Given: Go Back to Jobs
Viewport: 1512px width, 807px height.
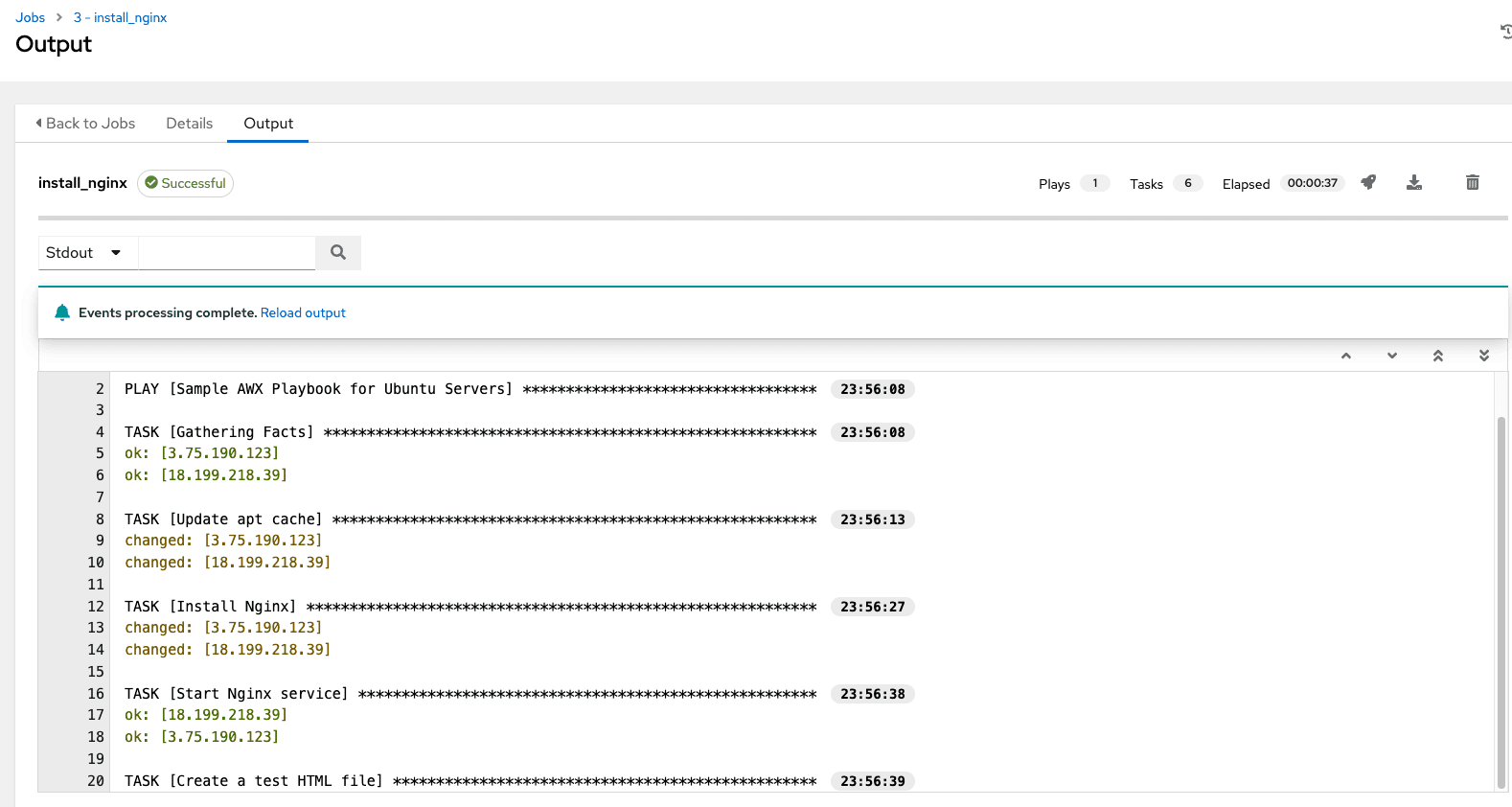Looking at the screenshot, I should click(x=85, y=123).
